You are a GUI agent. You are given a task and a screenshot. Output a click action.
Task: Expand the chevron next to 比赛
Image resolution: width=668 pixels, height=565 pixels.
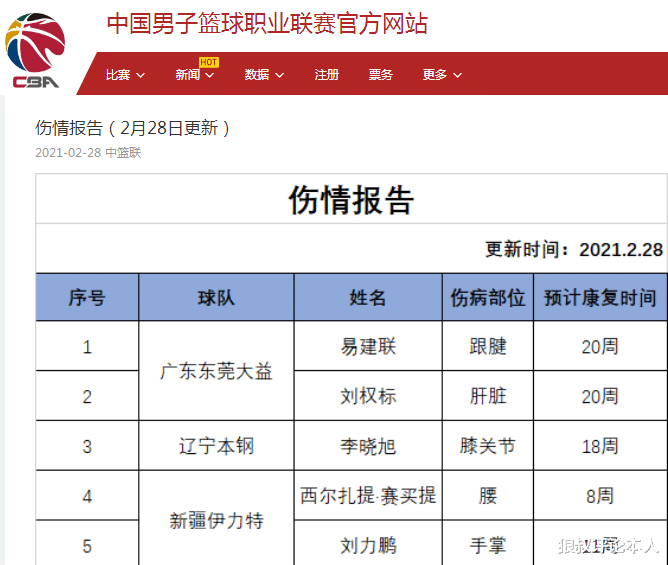pyautogui.click(x=140, y=75)
